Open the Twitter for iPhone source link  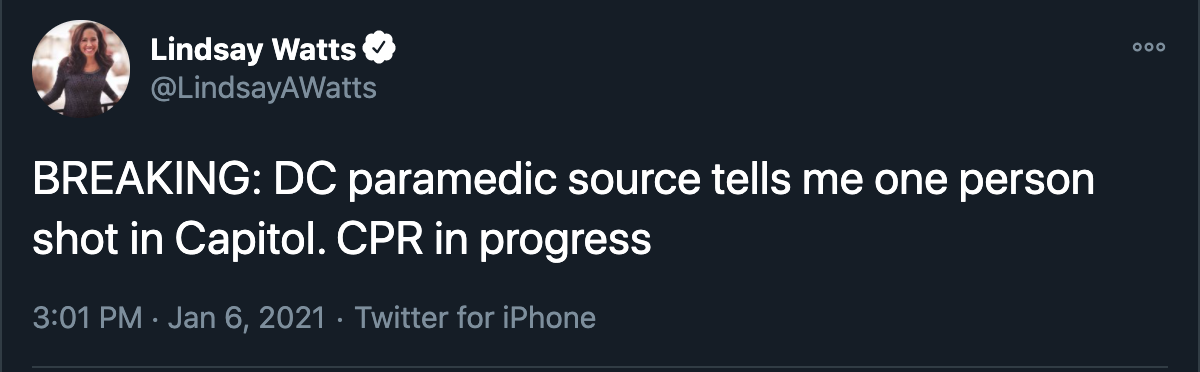click(475, 319)
